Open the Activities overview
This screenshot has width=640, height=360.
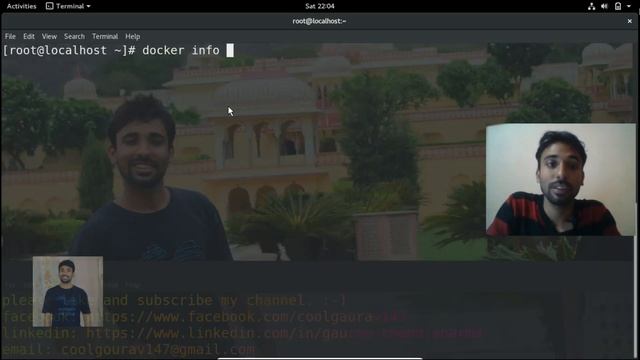(22, 6)
